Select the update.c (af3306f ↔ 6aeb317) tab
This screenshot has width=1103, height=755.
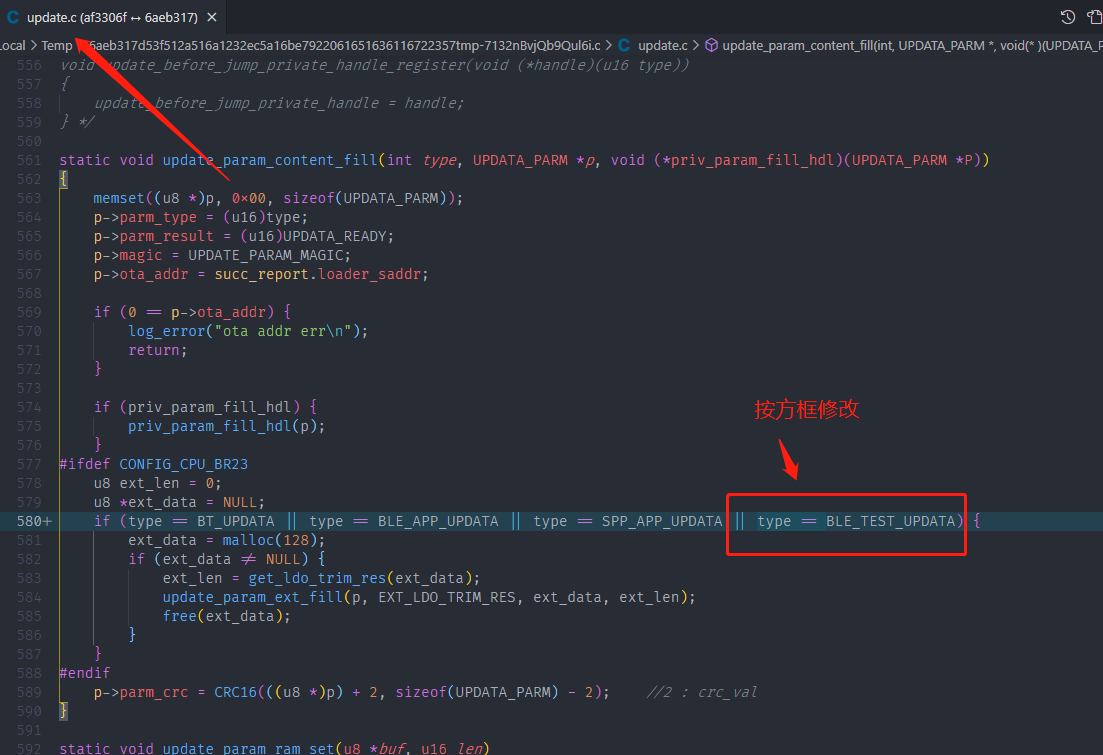(113, 17)
